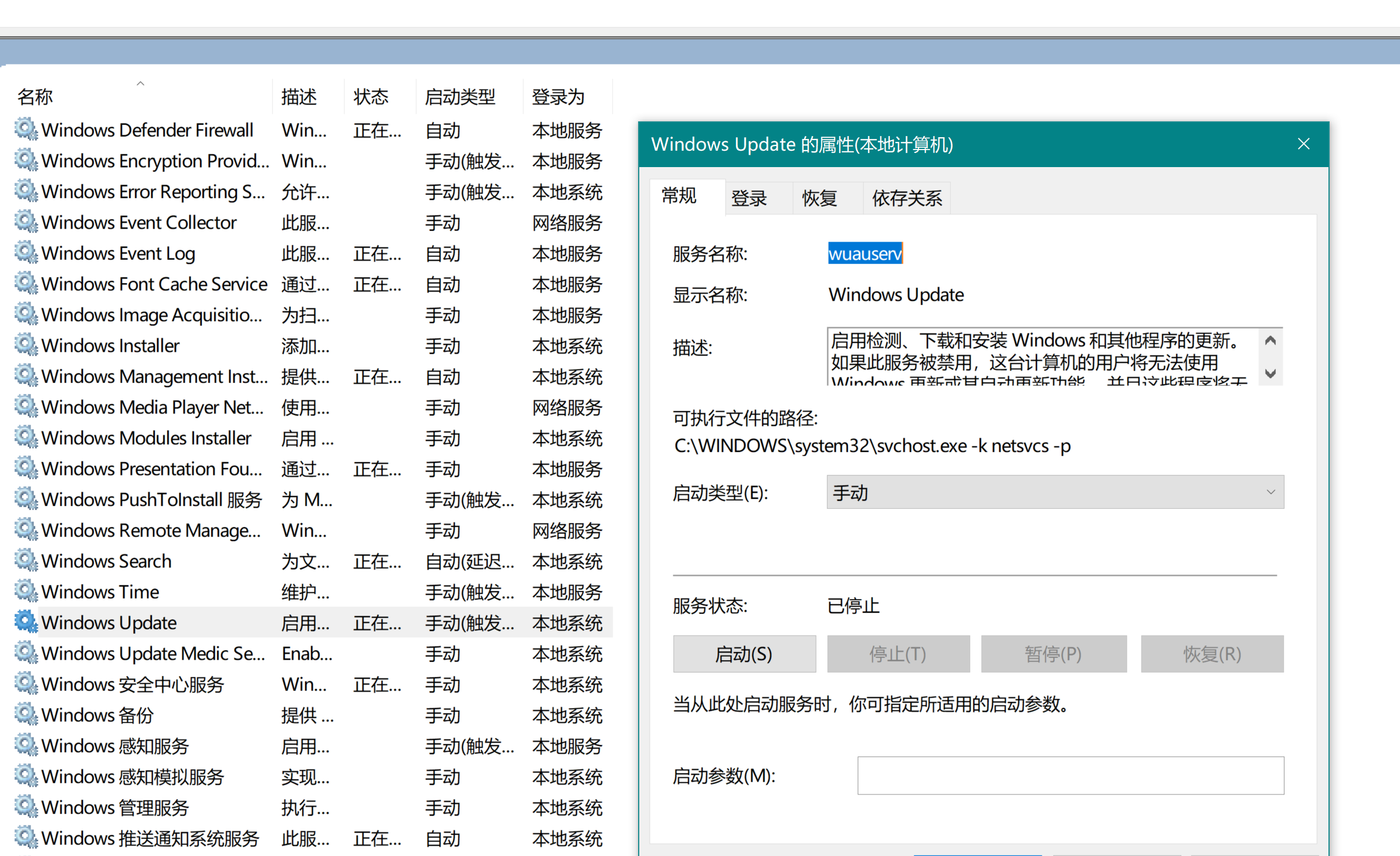Click the 恢复(R) button
Viewport: 1400px width, 856px height.
[1212, 654]
